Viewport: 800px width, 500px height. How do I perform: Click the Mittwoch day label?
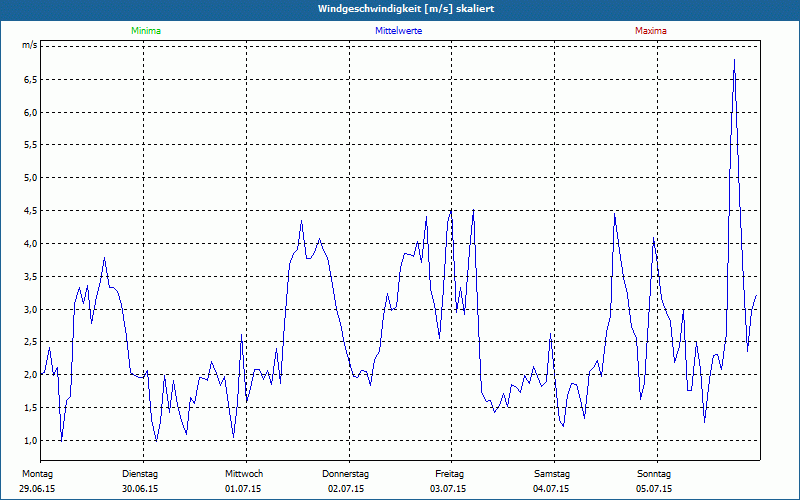click(x=244, y=474)
